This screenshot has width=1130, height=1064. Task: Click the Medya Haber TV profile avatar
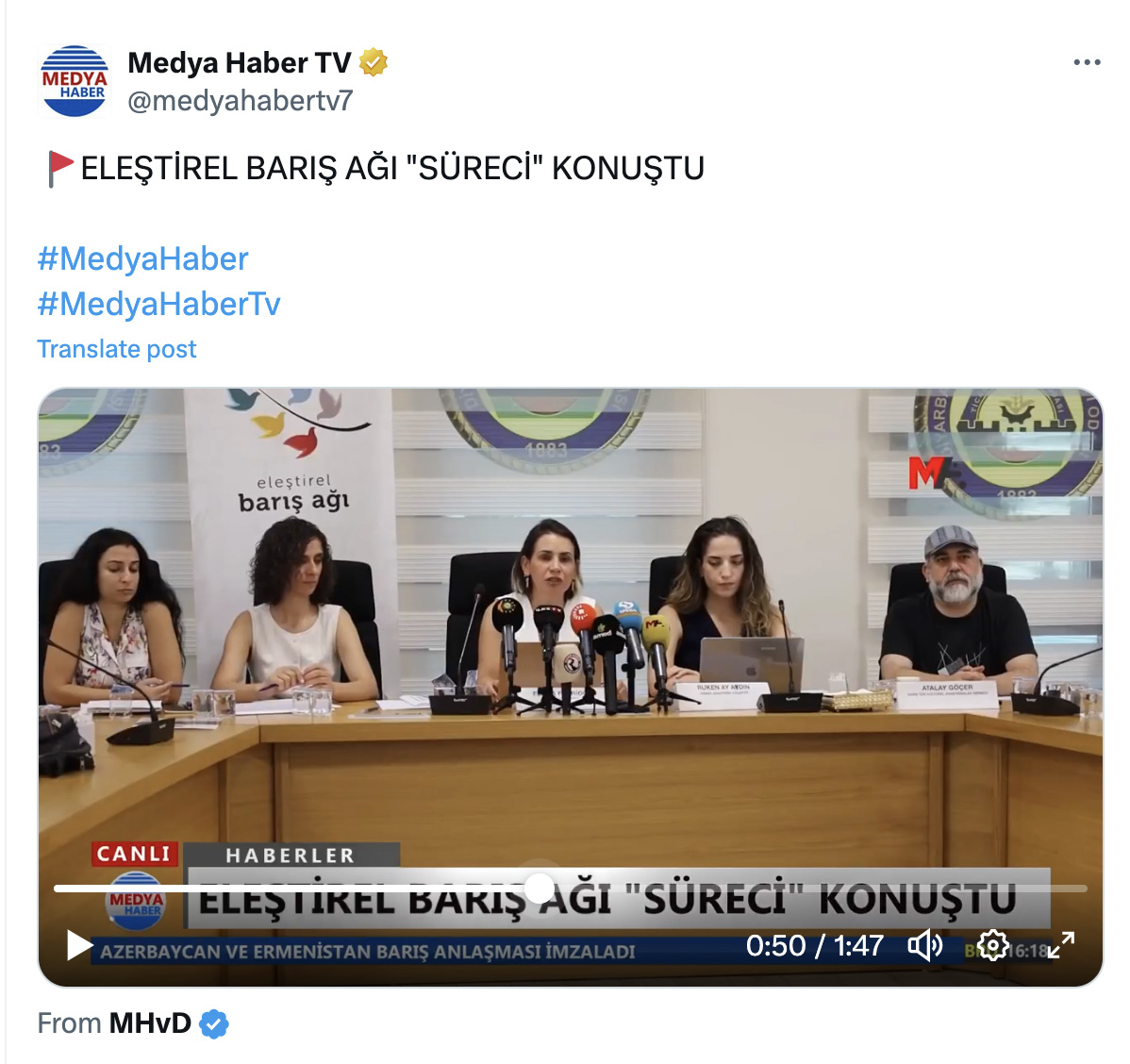tap(75, 81)
